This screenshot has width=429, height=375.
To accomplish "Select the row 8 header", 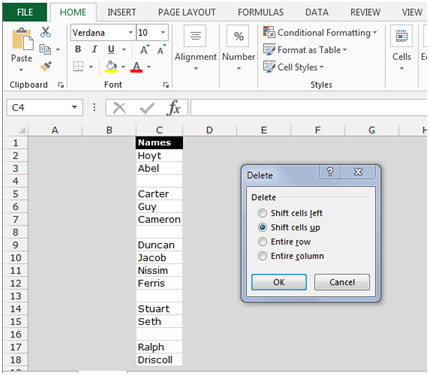I will pyautogui.click(x=15, y=232).
